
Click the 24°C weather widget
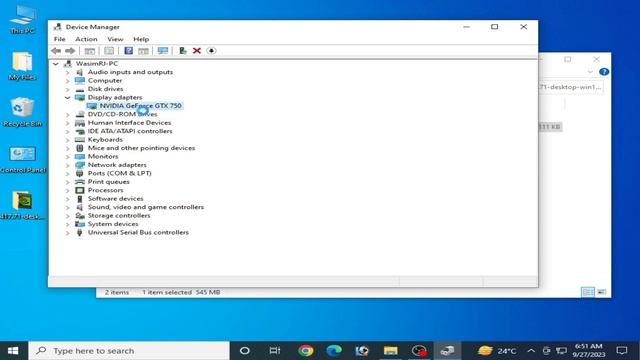(497, 351)
